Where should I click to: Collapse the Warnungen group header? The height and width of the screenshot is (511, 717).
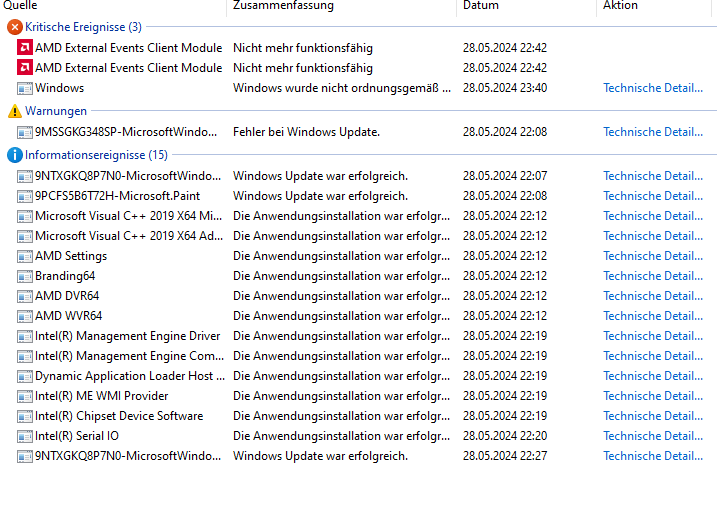click(56, 111)
